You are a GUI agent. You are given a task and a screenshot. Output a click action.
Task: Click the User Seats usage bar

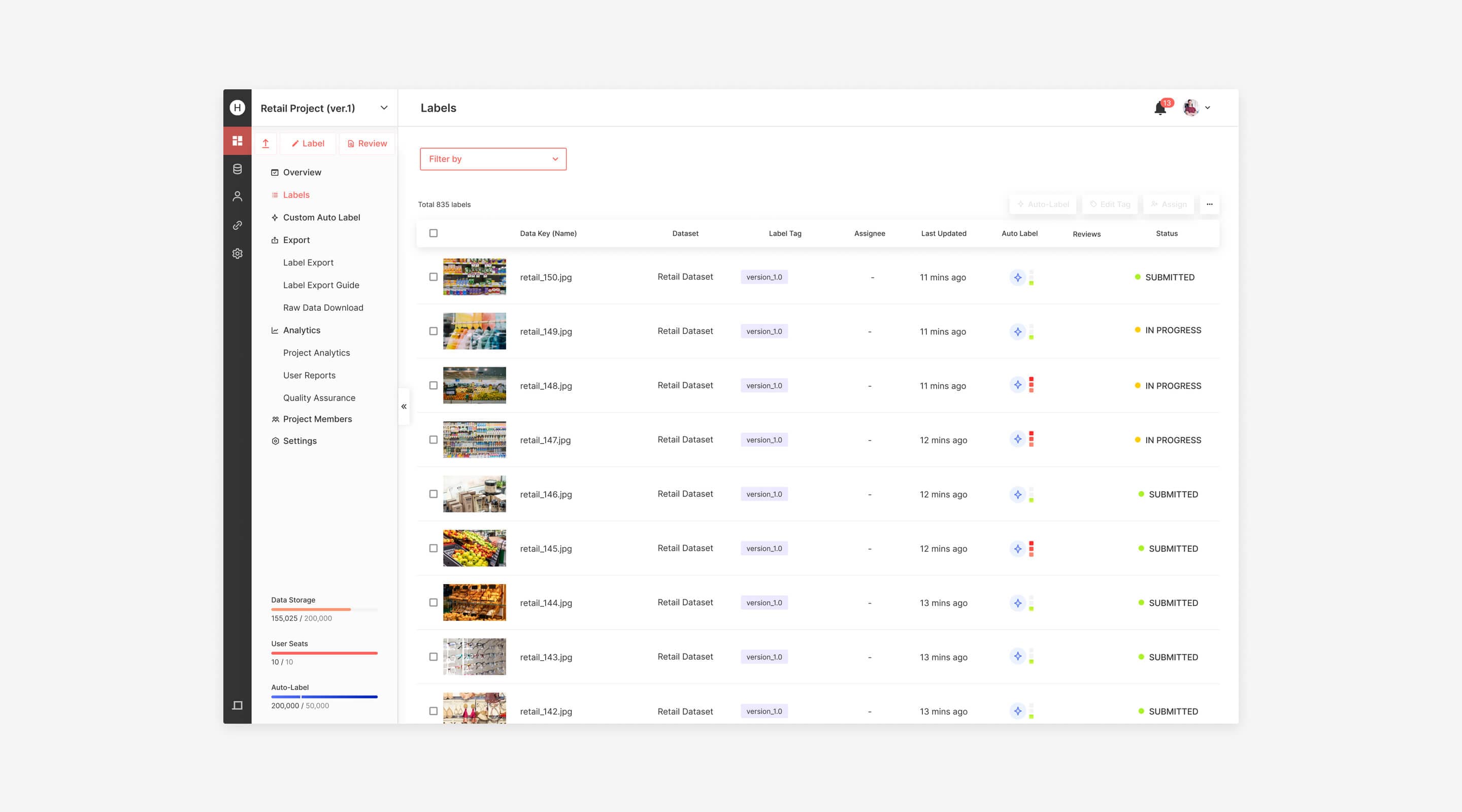coord(324,653)
